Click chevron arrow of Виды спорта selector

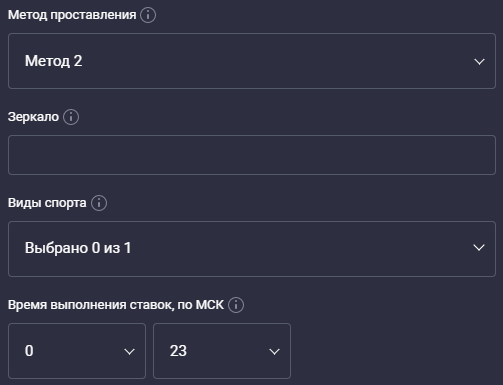coord(479,248)
